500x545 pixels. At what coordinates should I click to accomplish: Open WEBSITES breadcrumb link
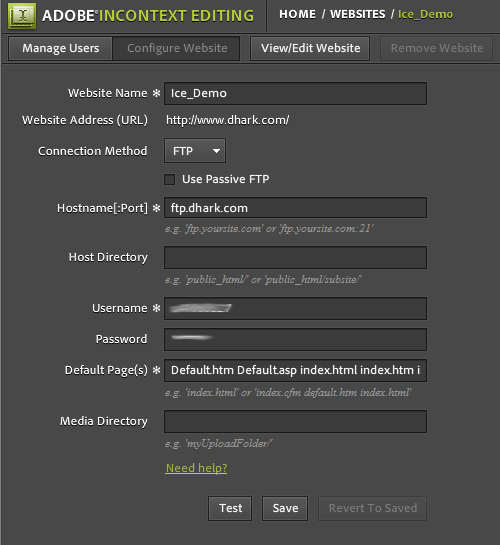358,14
